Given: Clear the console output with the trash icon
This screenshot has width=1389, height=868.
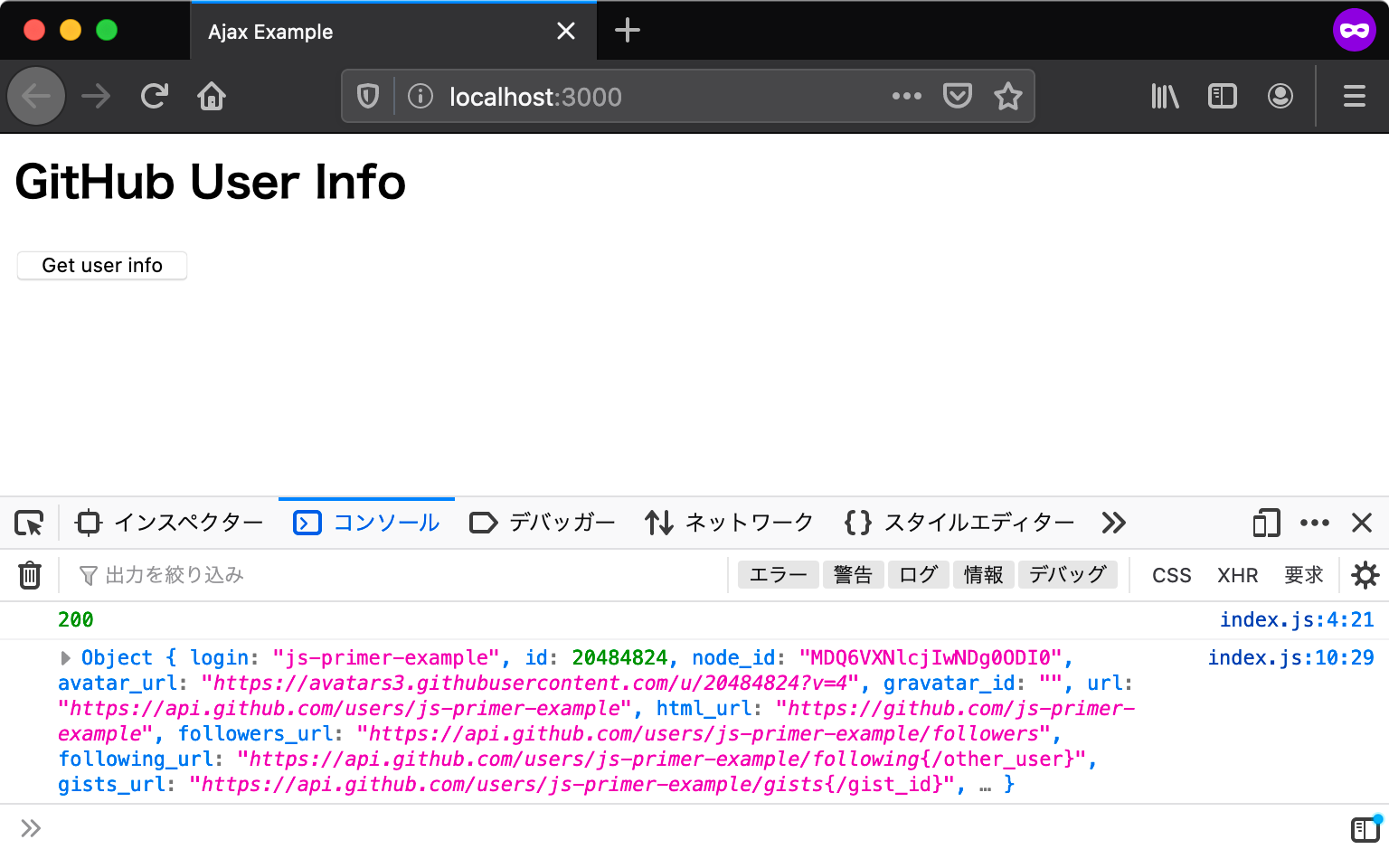Looking at the screenshot, I should point(30,574).
